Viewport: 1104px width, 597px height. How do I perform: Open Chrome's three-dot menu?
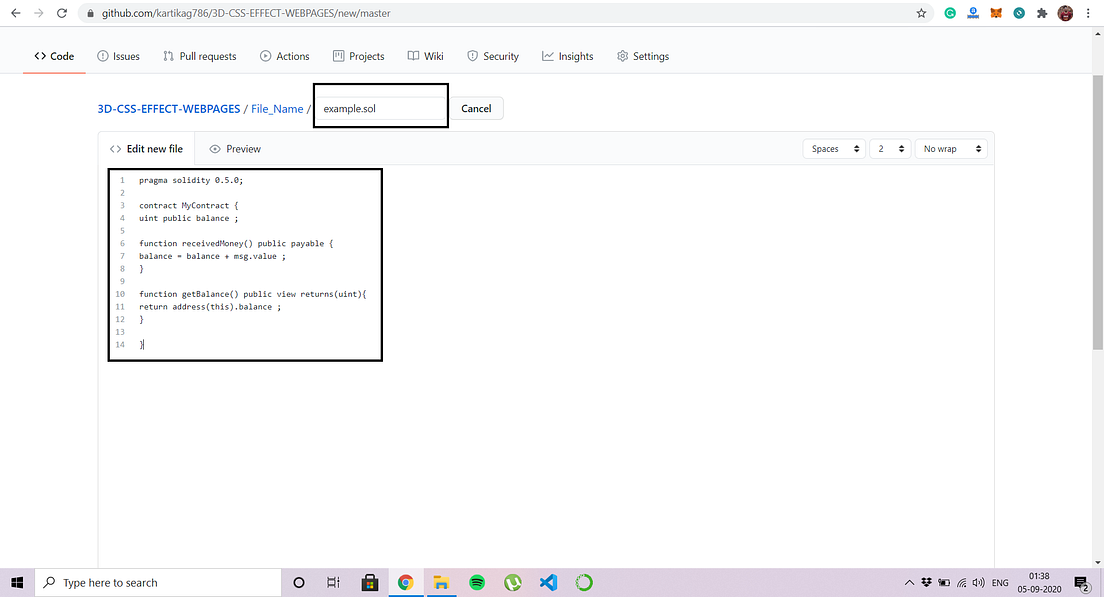click(1088, 13)
